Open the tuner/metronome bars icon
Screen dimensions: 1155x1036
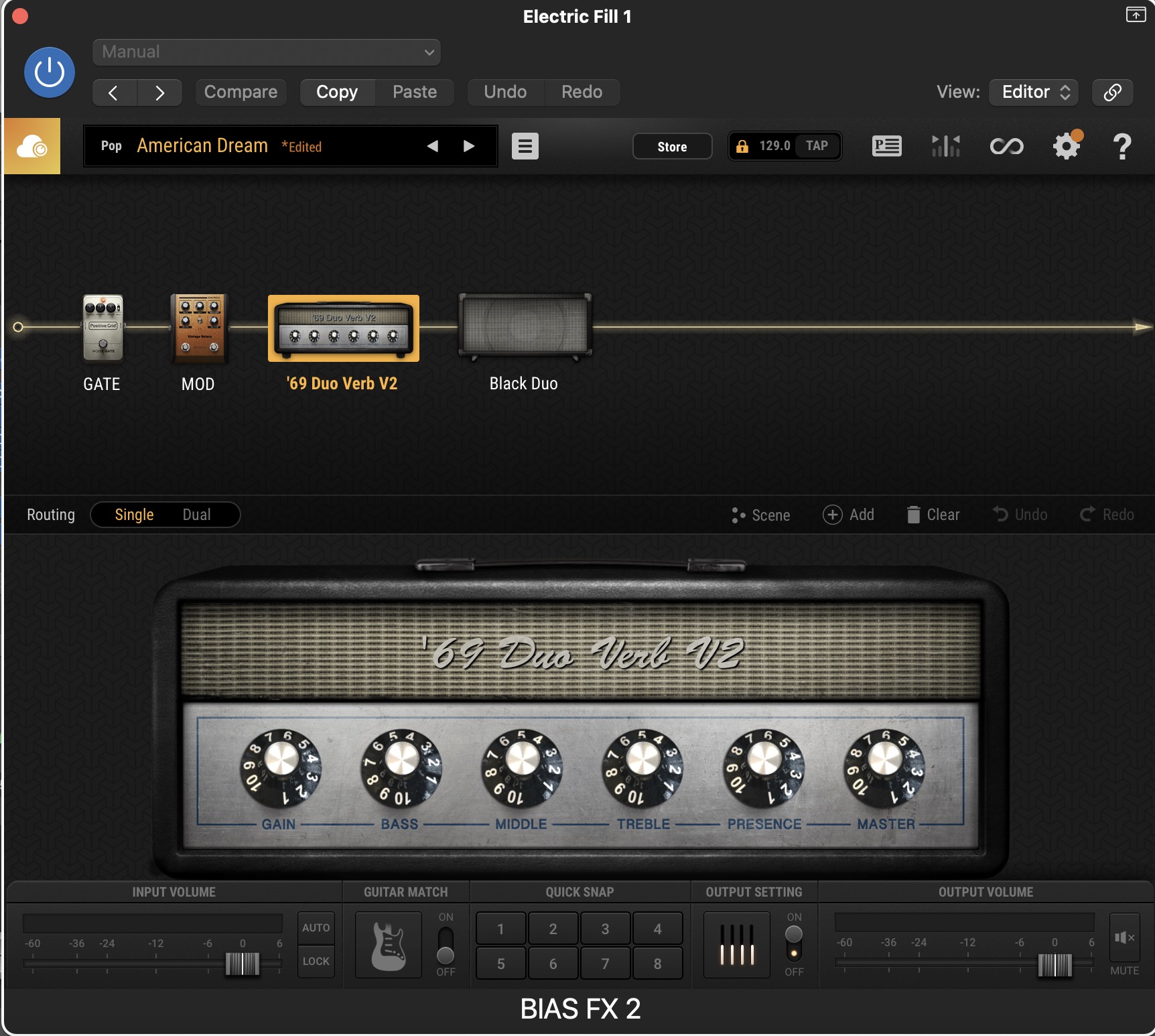tap(946, 146)
